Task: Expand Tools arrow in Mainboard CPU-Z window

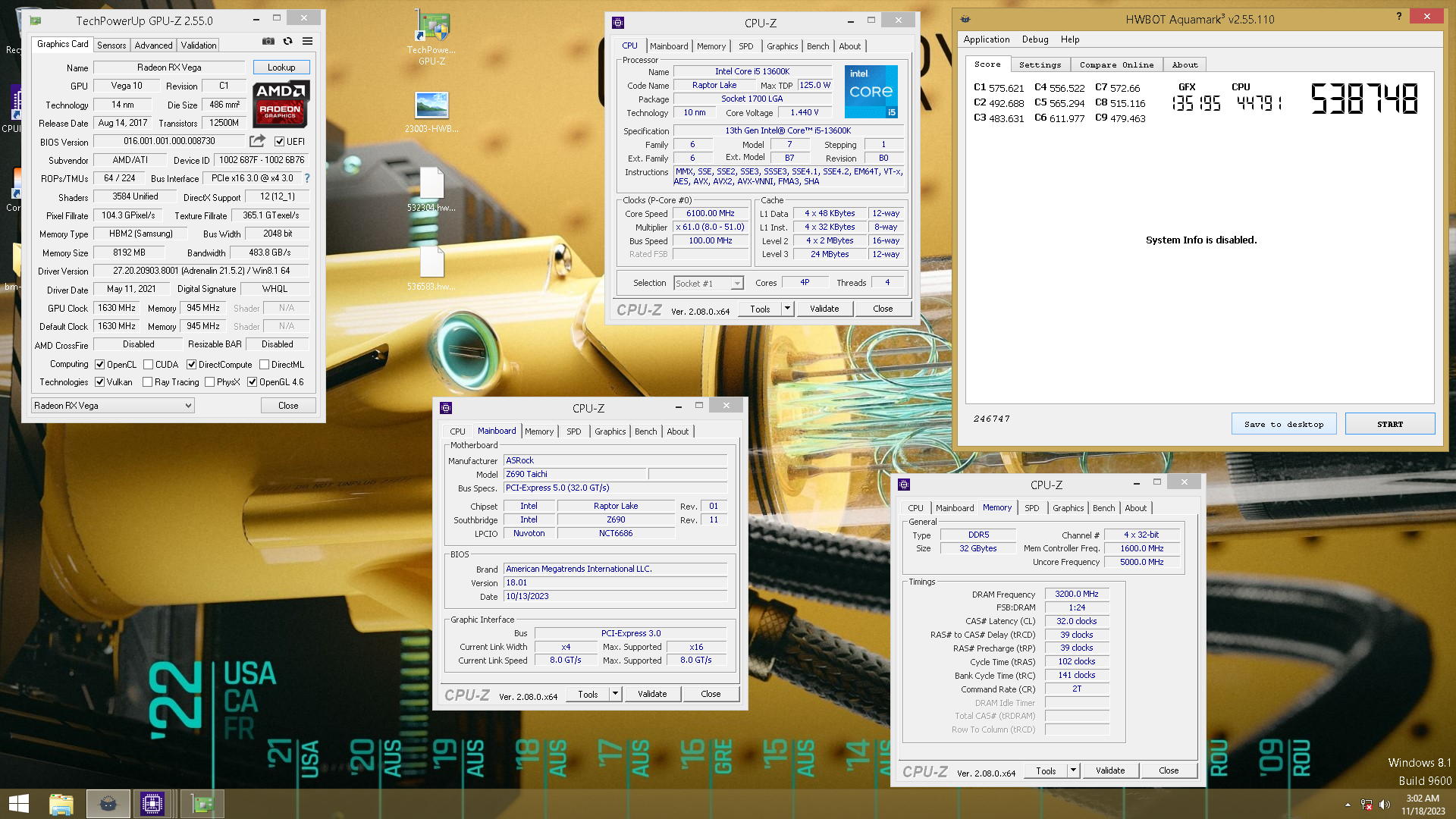Action: (615, 694)
